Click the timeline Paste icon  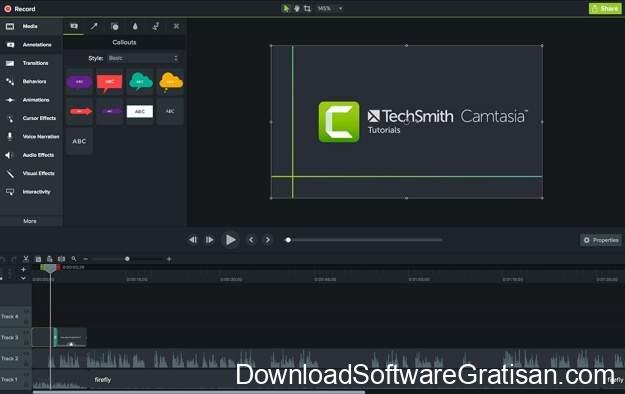coord(49,259)
